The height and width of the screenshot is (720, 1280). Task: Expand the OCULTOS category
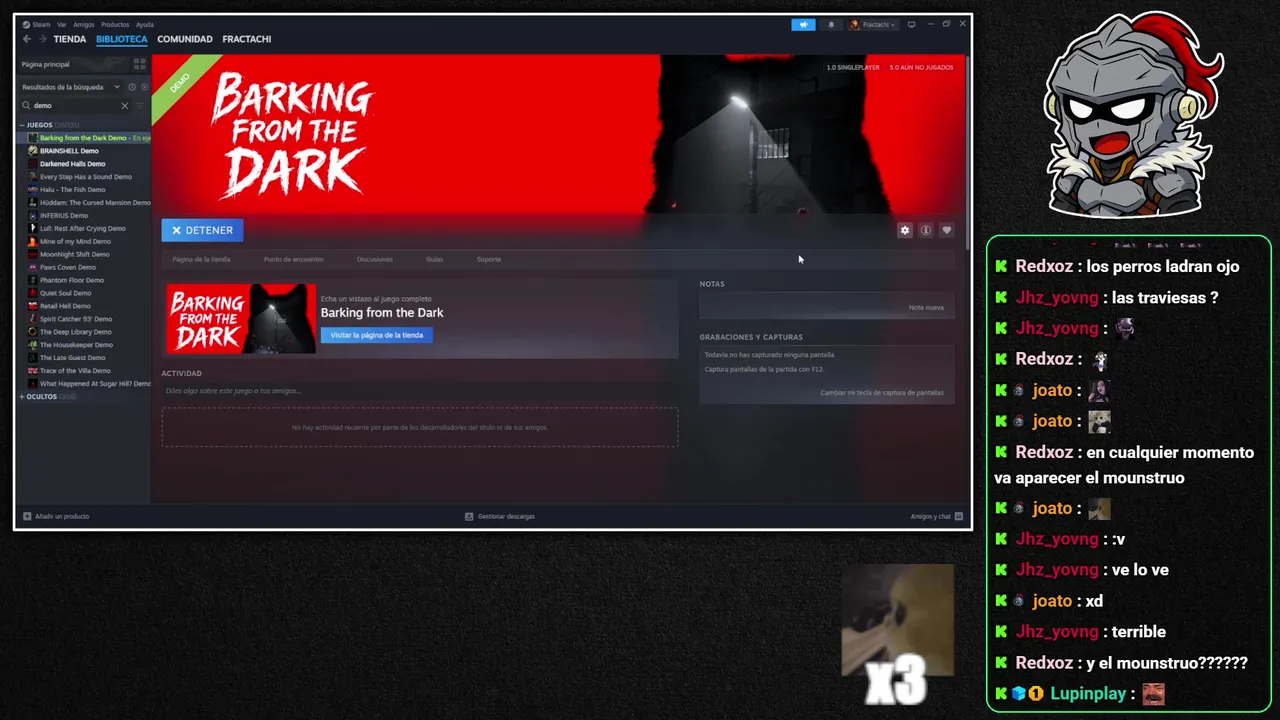(x=22, y=397)
